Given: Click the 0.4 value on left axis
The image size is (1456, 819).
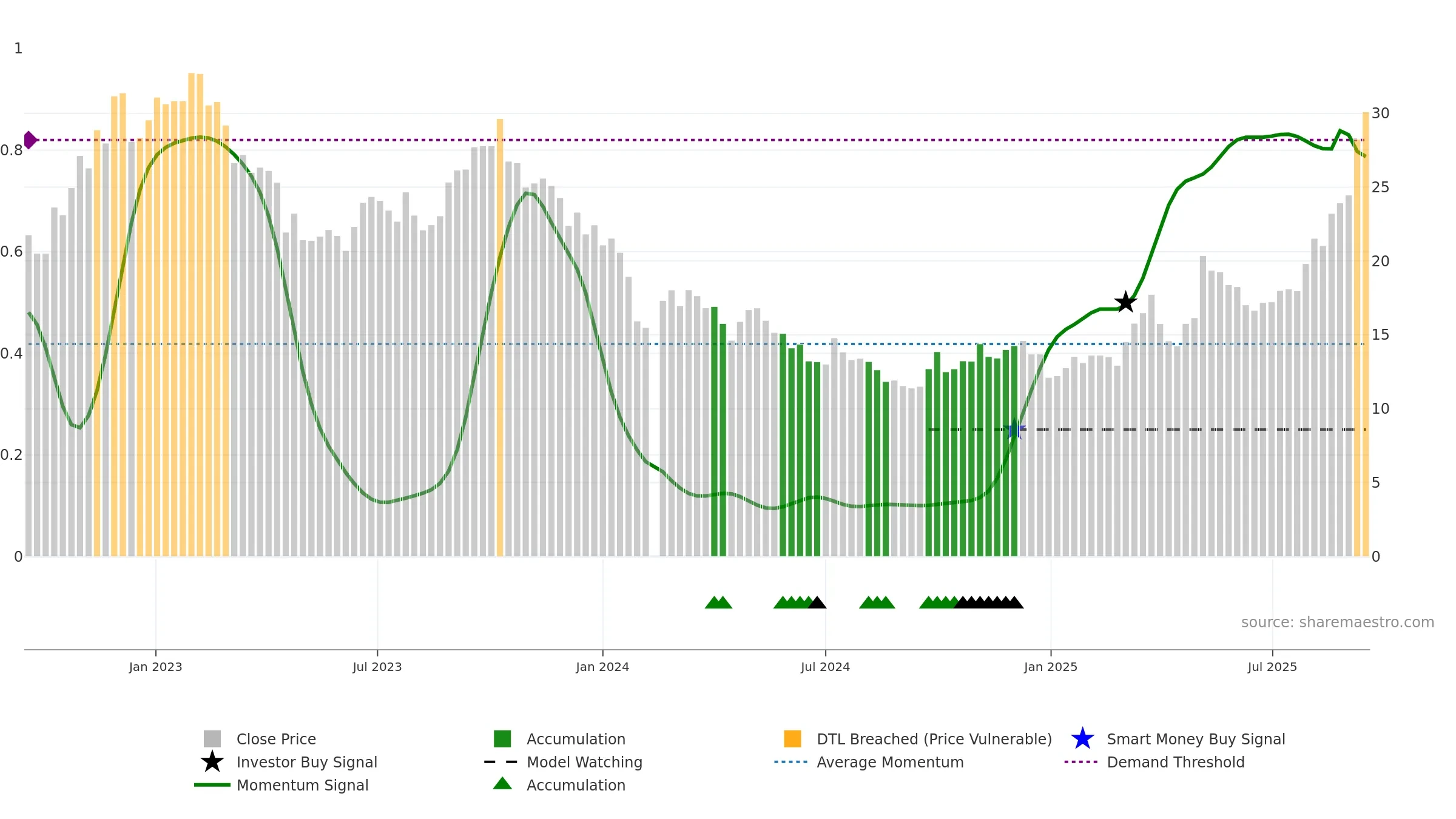Looking at the screenshot, I should point(12,354).
